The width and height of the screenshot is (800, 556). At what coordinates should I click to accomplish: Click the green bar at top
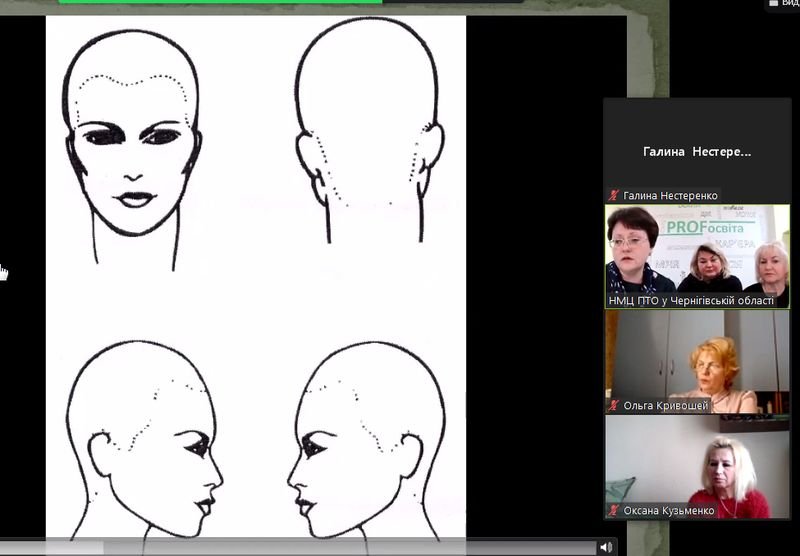click(220, 1)
